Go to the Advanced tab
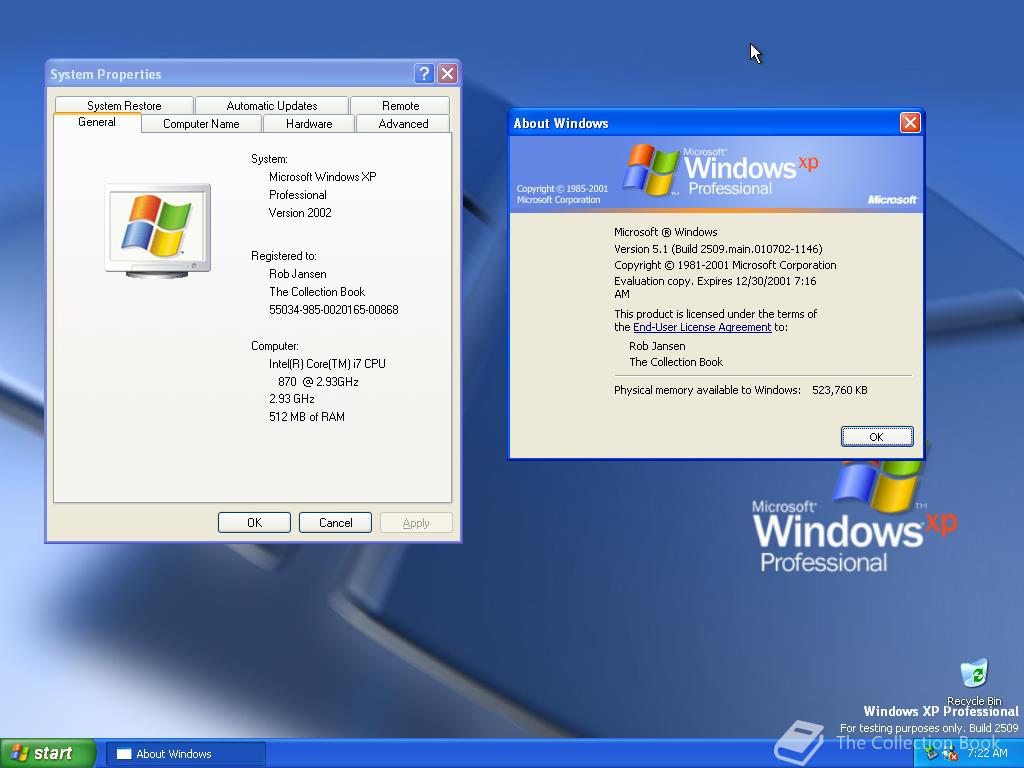 (404, 124)
